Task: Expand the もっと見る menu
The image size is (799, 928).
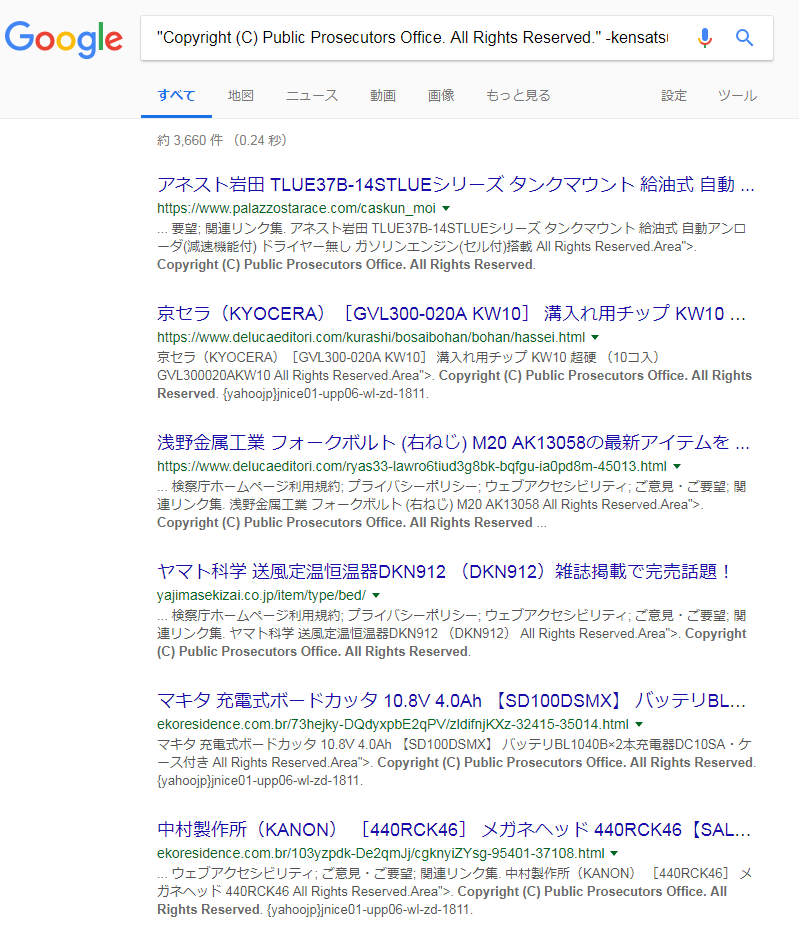Action: (518, 95)
